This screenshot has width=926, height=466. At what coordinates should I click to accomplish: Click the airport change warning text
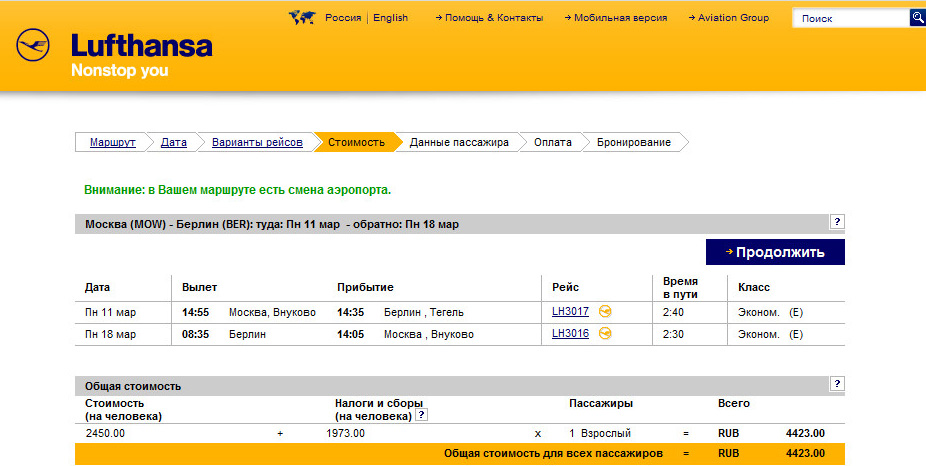[x=237, y=190]
